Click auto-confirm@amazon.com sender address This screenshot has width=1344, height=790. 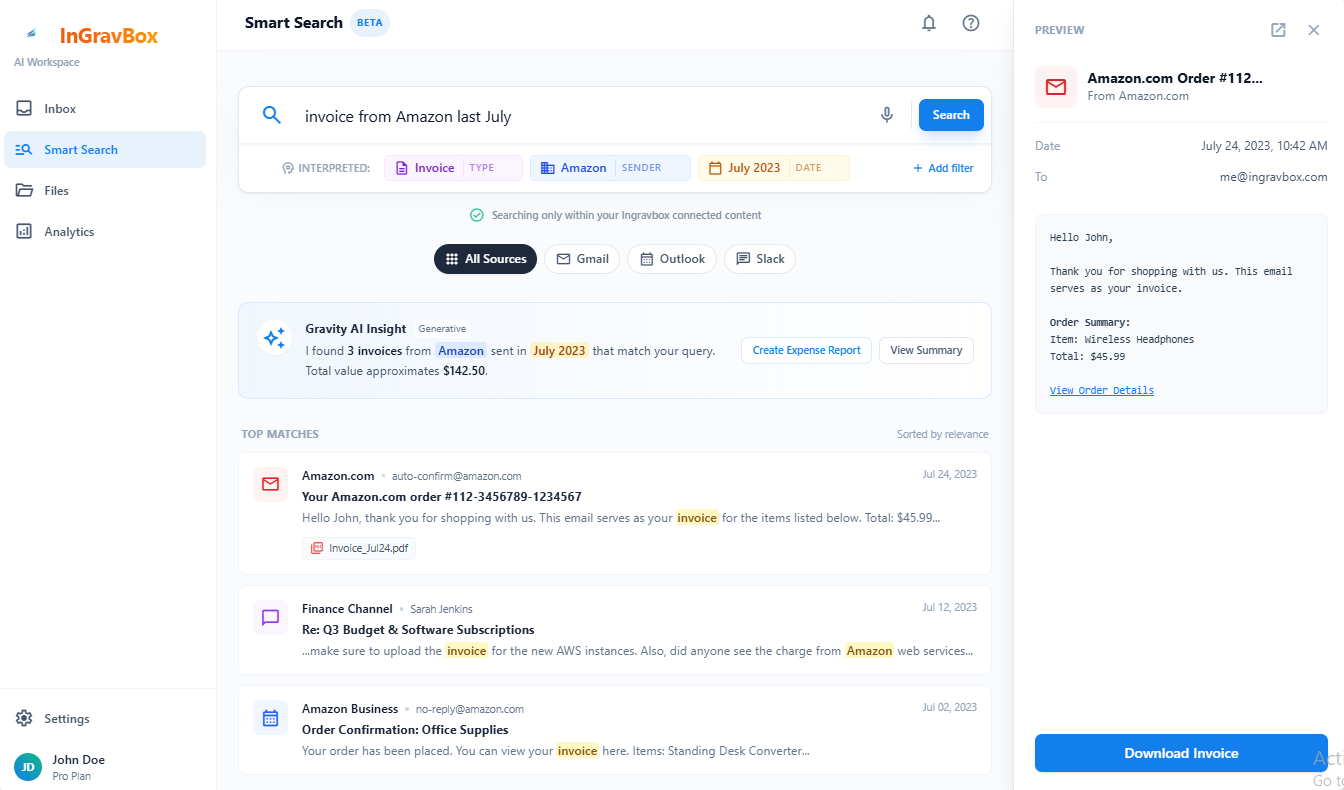(x=456, y=476)
